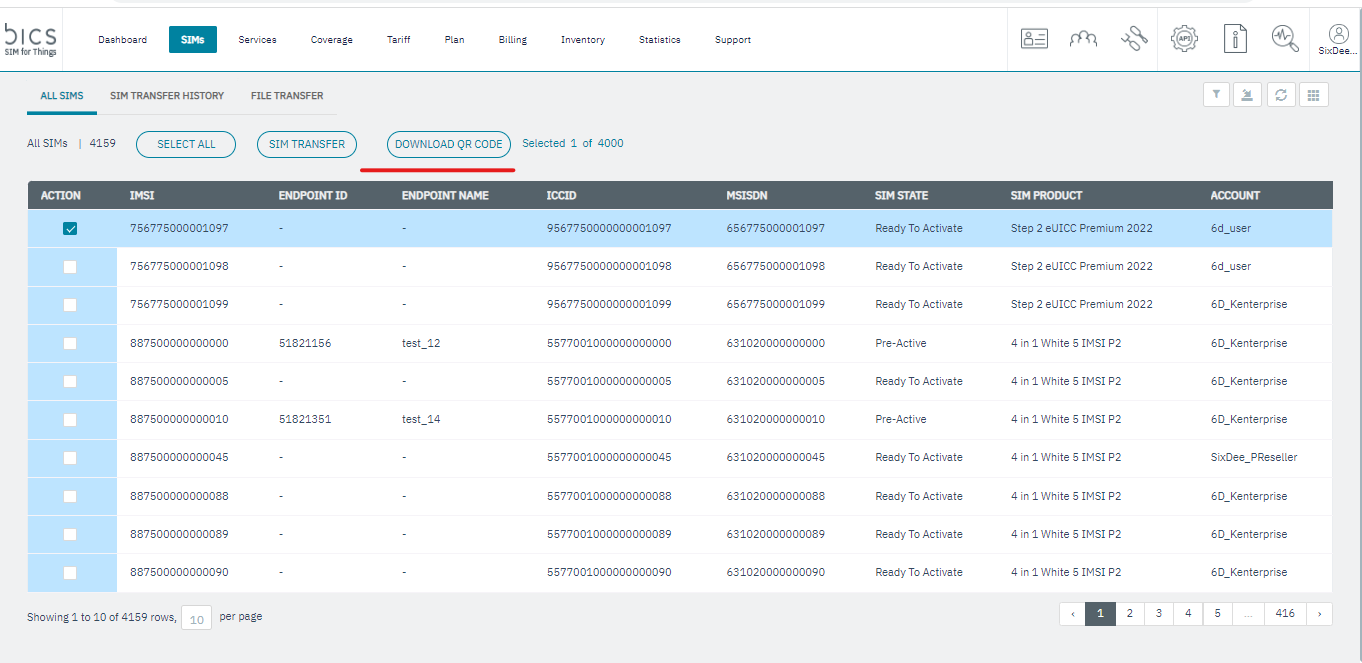Click the wrench tools icon
Viewport: 1362px width, 663px height.
tap(1134, 39)
